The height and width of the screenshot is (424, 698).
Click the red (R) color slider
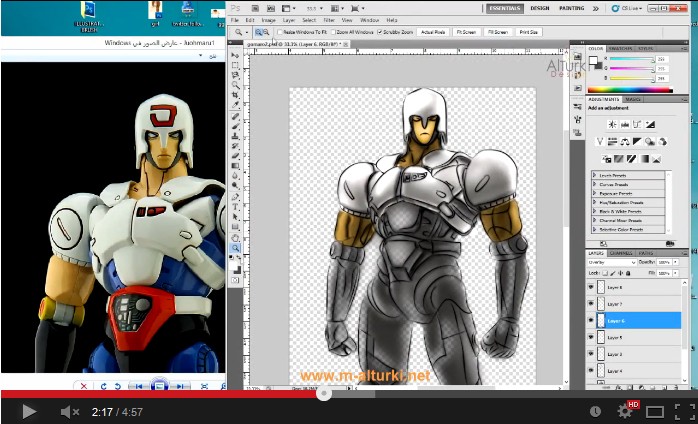(x=631, y=59)
